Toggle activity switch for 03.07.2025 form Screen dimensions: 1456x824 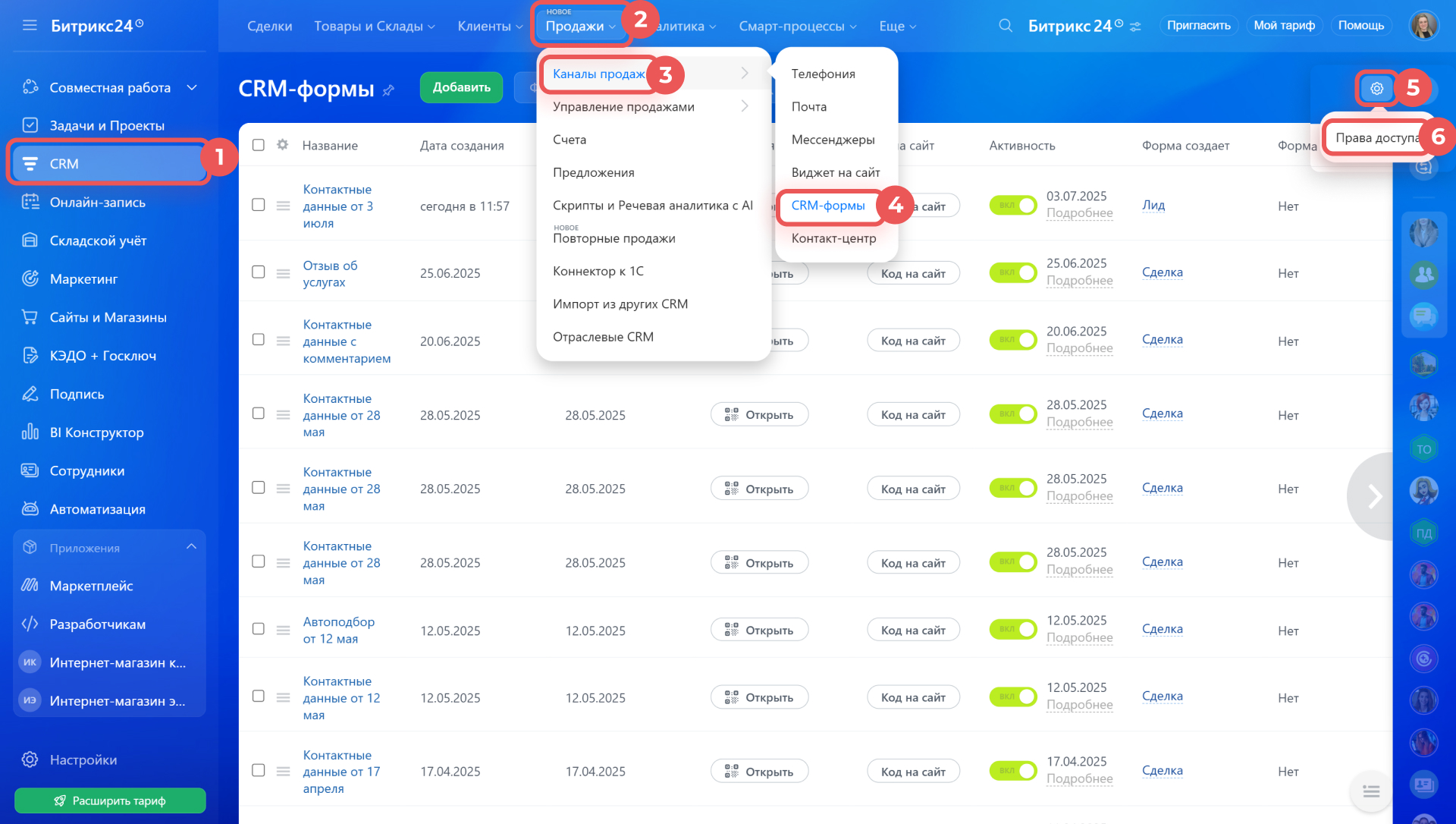click(1012, 205)
